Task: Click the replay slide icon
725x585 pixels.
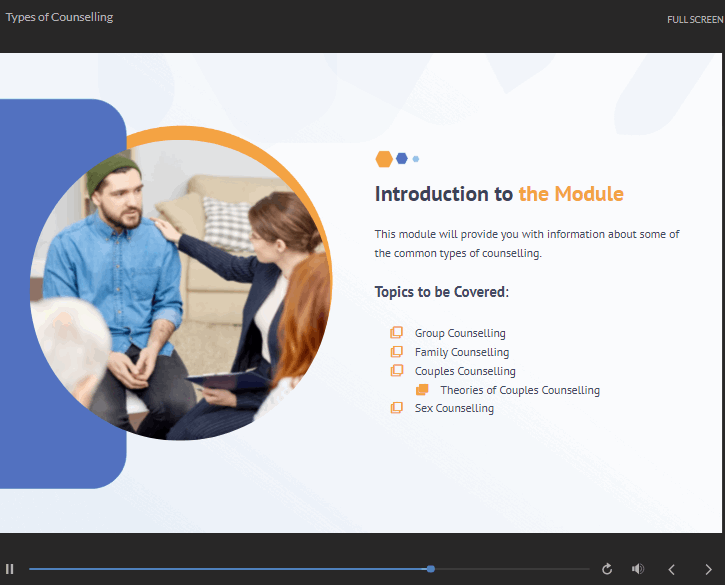Action: tap(607, 569)
